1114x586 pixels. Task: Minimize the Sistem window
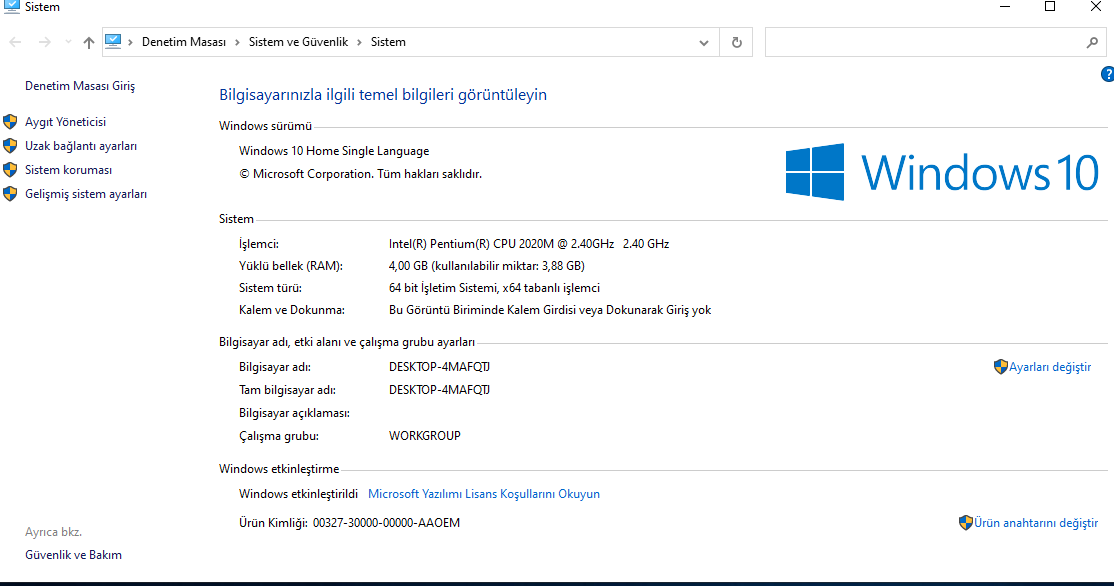point(1005,7)
